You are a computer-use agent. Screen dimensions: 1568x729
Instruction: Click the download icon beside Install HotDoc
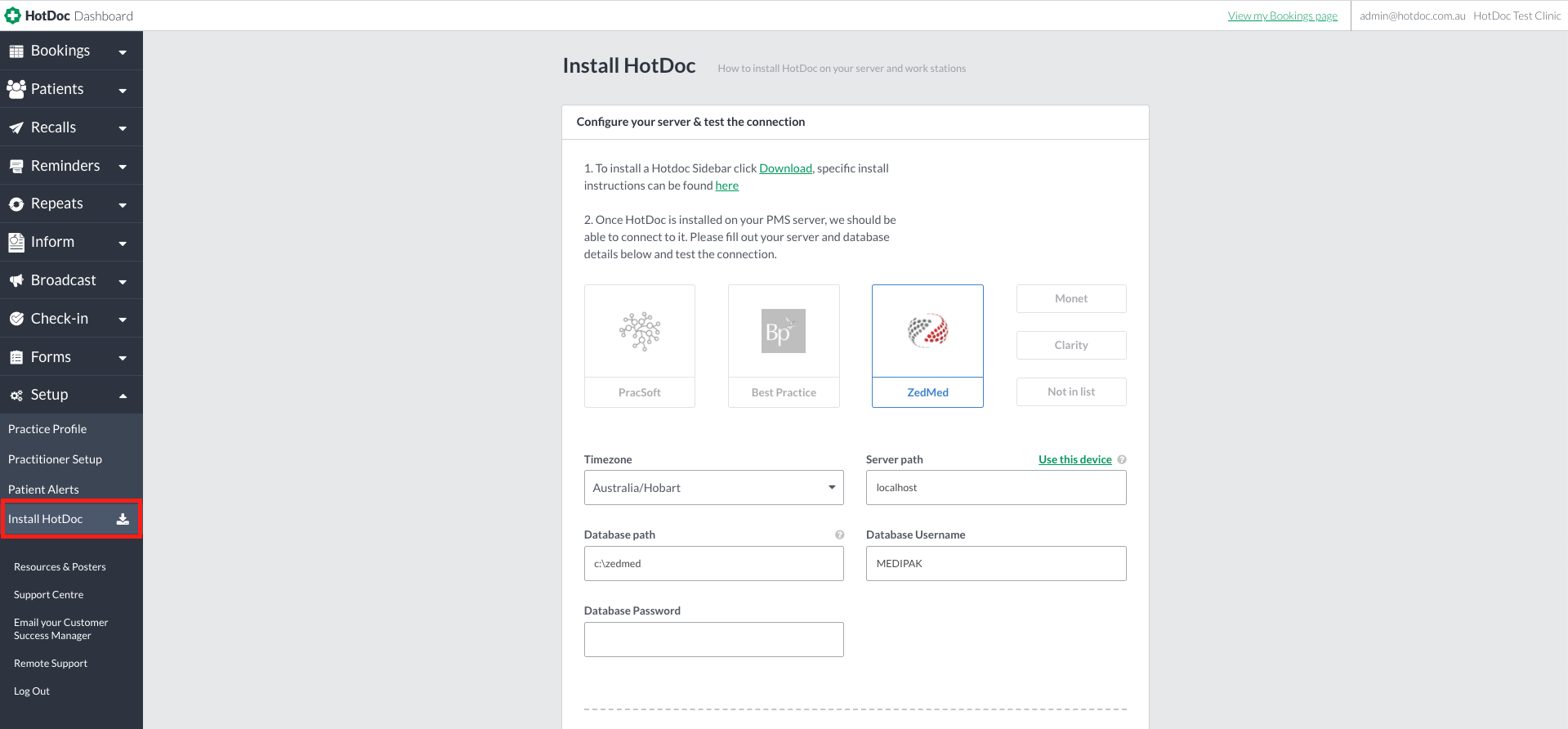click(x=123, y=519)
